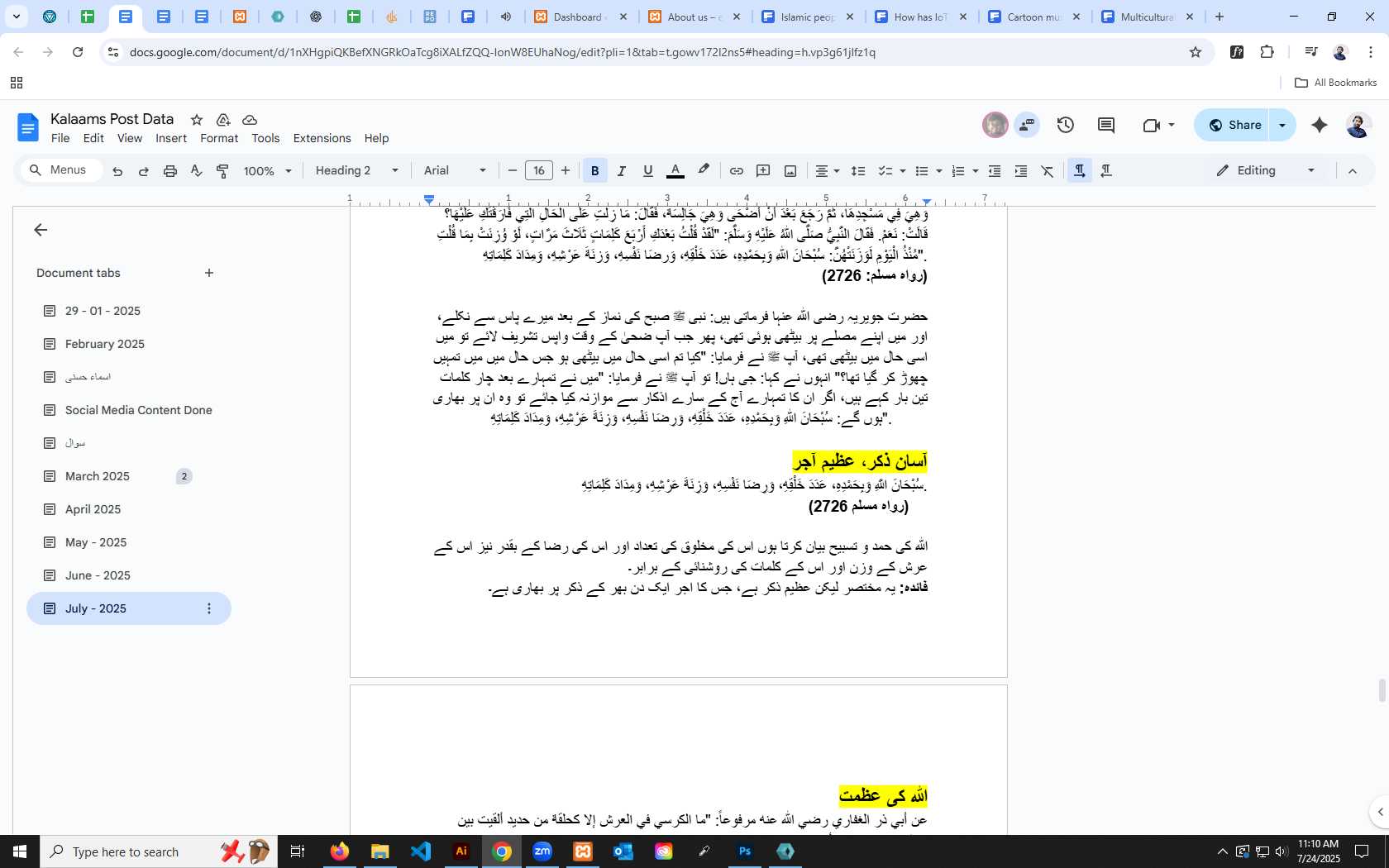Add a comment using toolbar icon
Image resolution: width=1389 pixels, height=868 pixels.
click(x=763, y=171)
